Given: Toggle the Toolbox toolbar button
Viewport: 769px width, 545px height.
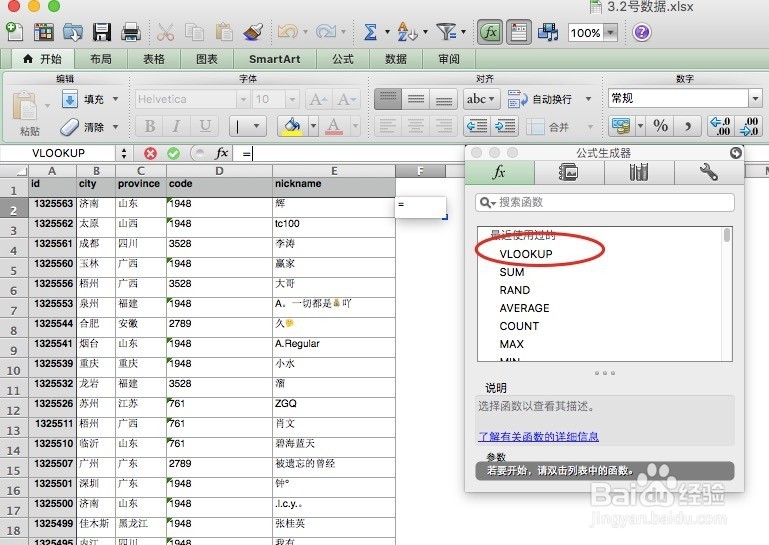Looking at the screenshot, I should point(519,32).
